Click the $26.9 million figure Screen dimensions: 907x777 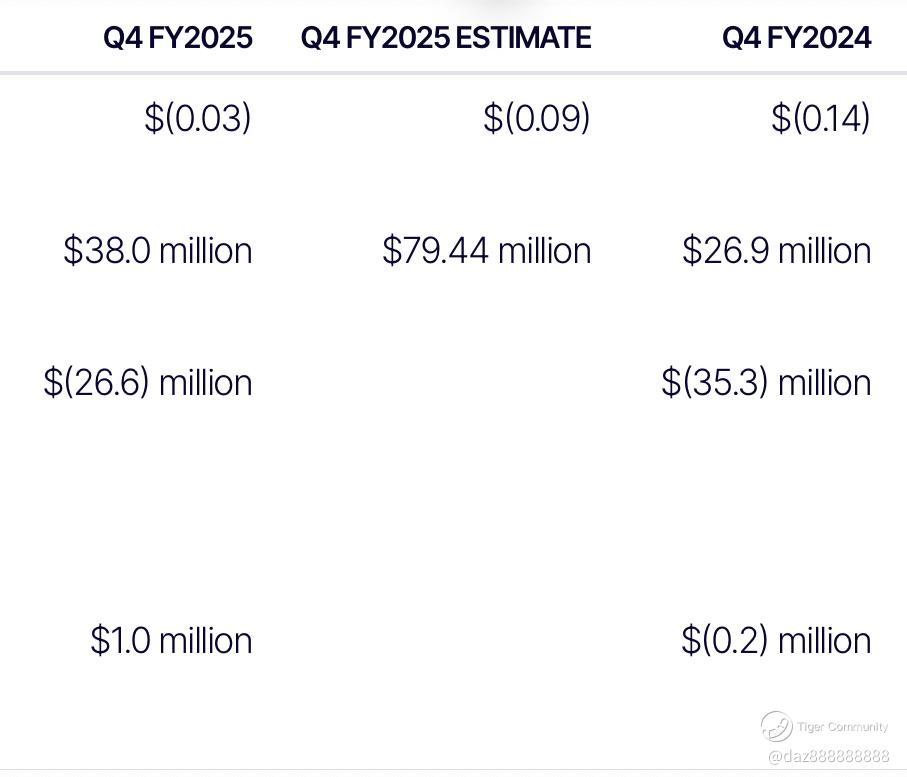point(776,251)
